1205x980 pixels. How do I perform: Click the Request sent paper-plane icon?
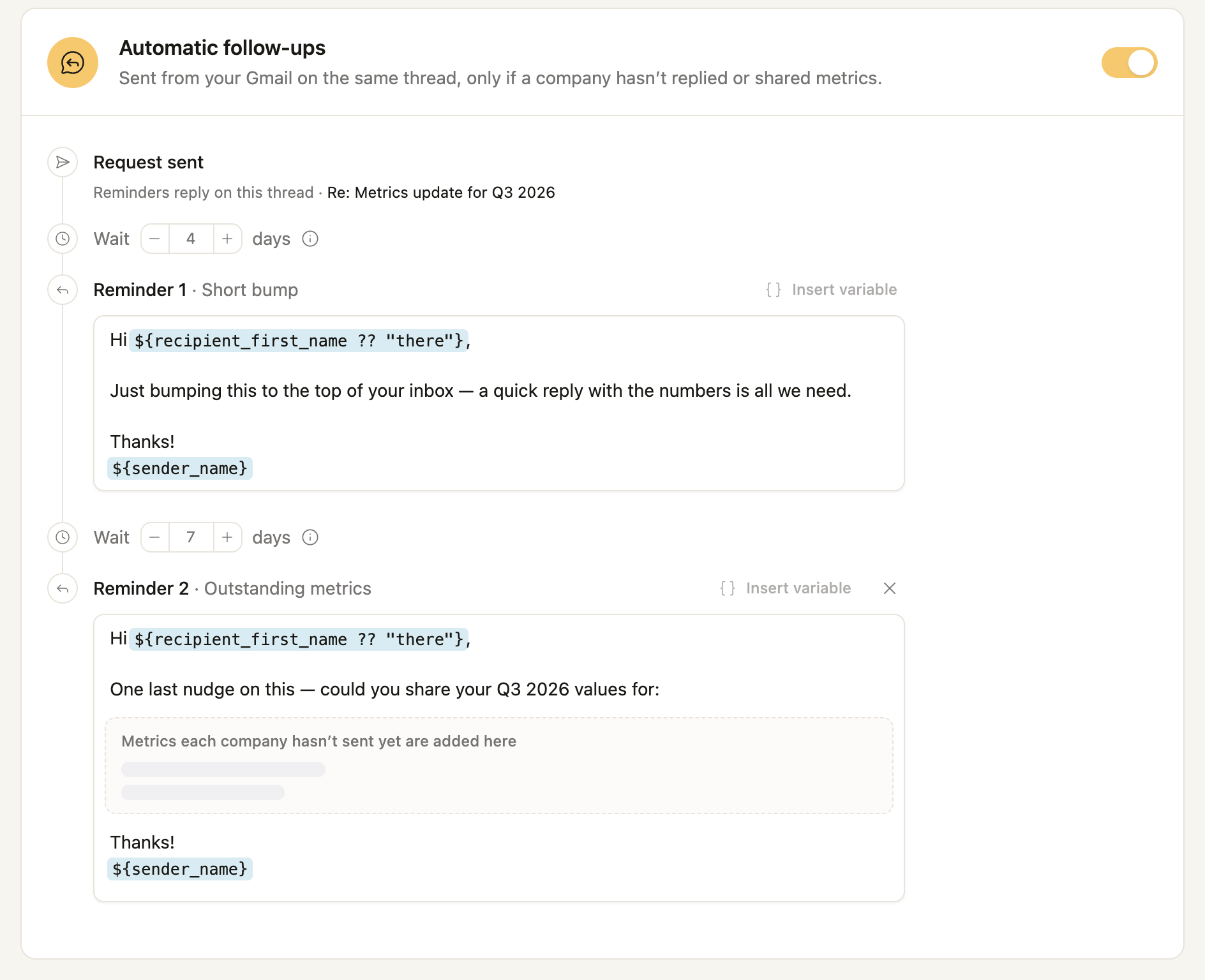coord(63,162)
